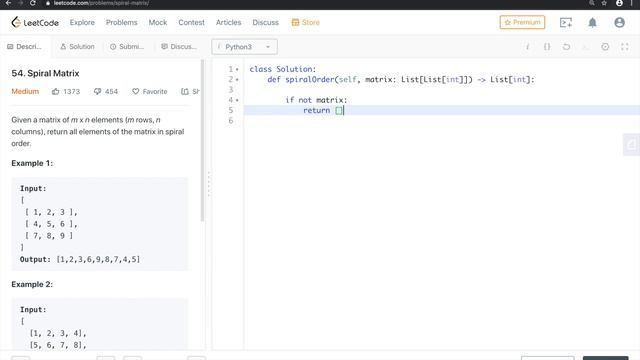
Task: Switch to the Description tab
Action: [25, 47]
